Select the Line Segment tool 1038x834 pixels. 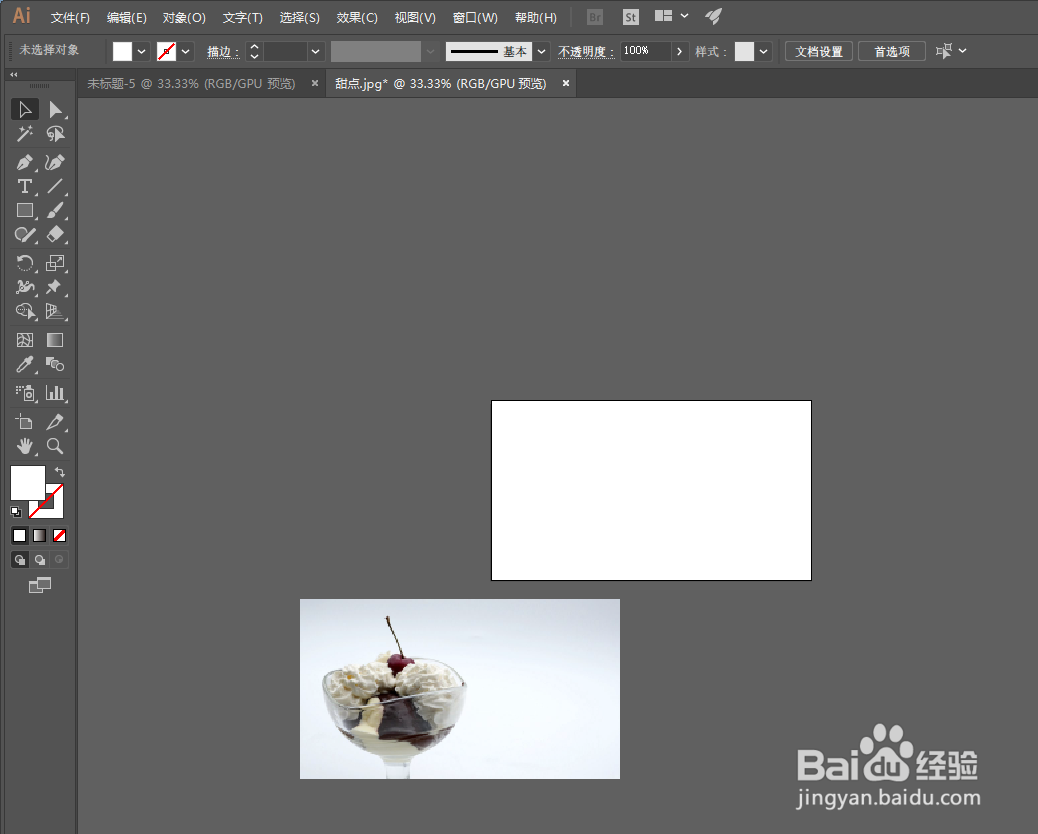tap(56, 186)
